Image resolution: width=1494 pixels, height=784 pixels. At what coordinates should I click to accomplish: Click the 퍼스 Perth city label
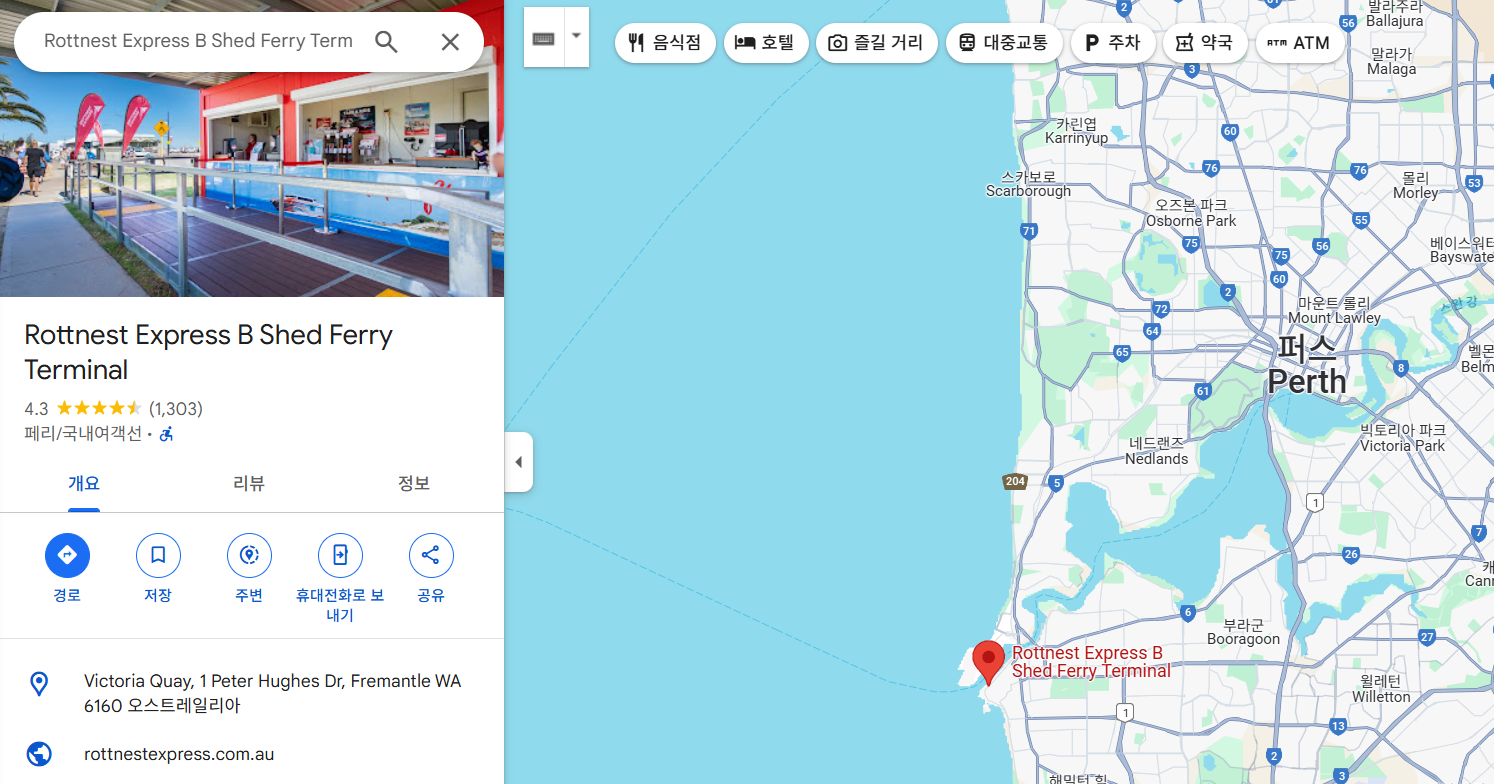click(x=1307, y=365)
